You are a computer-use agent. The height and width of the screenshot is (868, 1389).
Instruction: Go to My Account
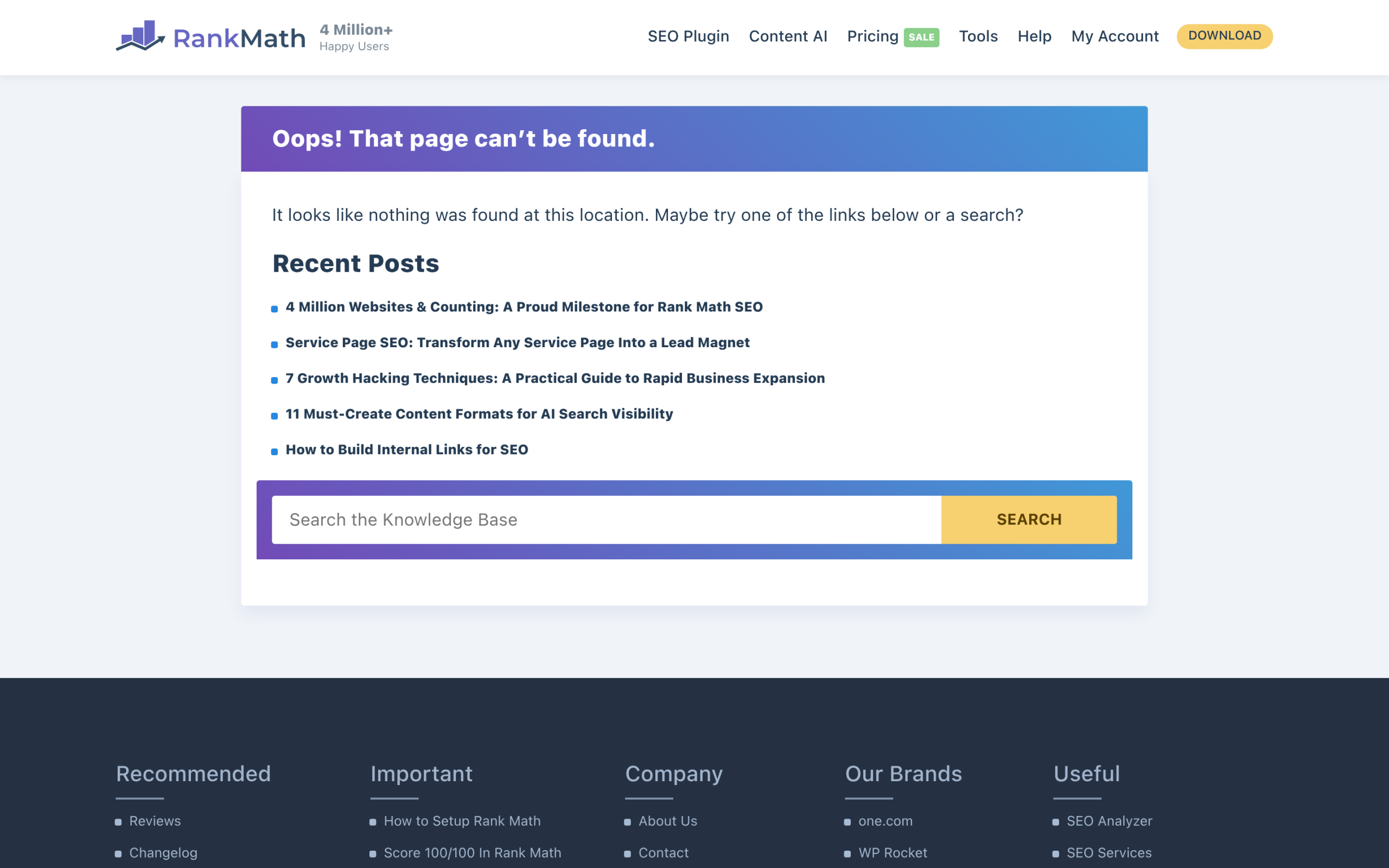pos(1114,36)
